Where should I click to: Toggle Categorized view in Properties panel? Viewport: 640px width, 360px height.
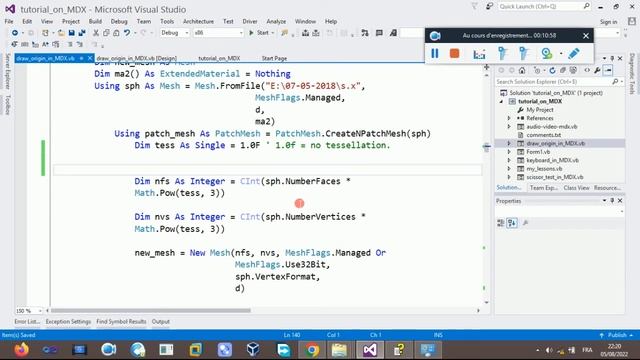(500, 223)
